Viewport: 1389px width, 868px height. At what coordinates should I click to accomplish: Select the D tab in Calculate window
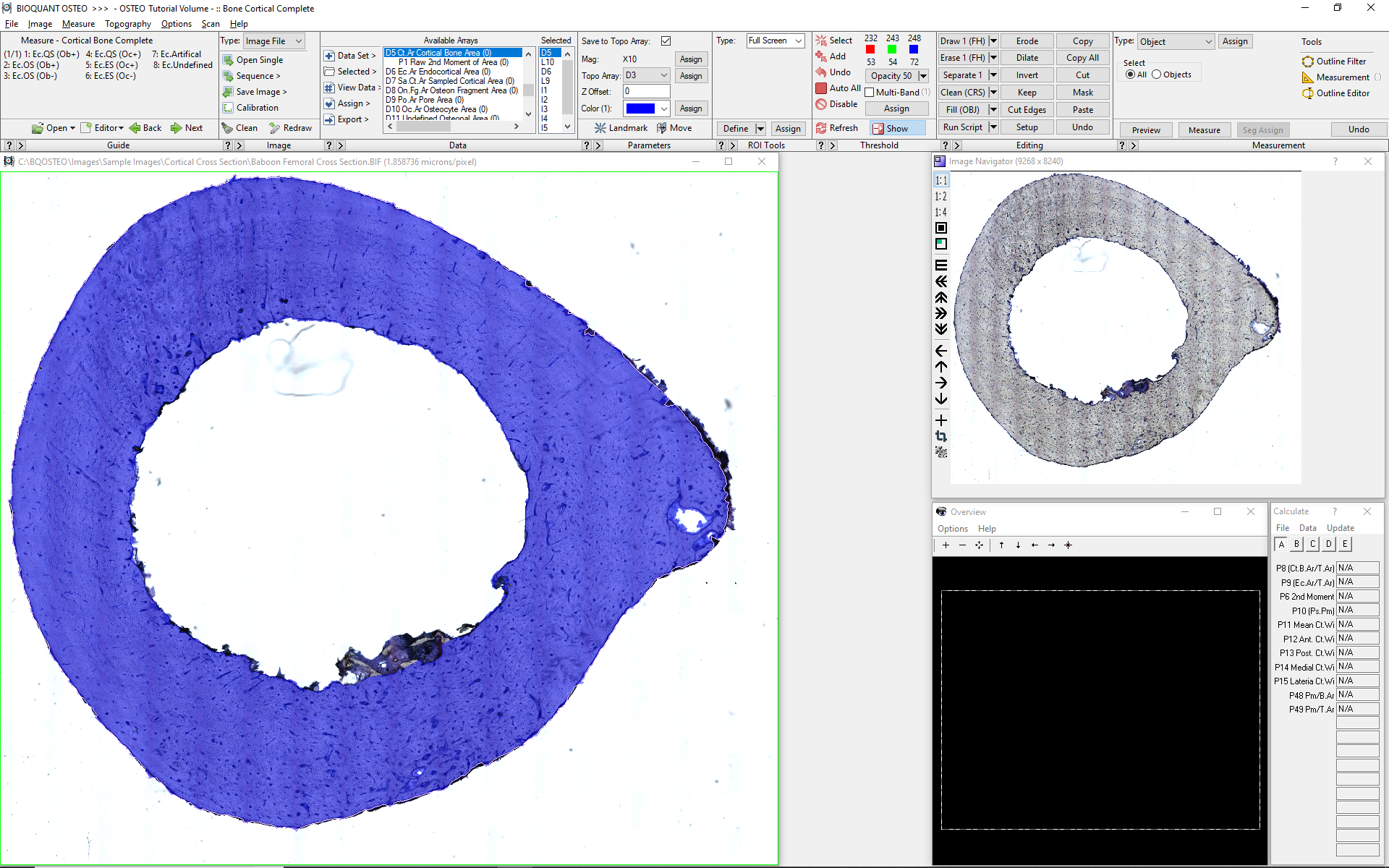pos(1328,544)
